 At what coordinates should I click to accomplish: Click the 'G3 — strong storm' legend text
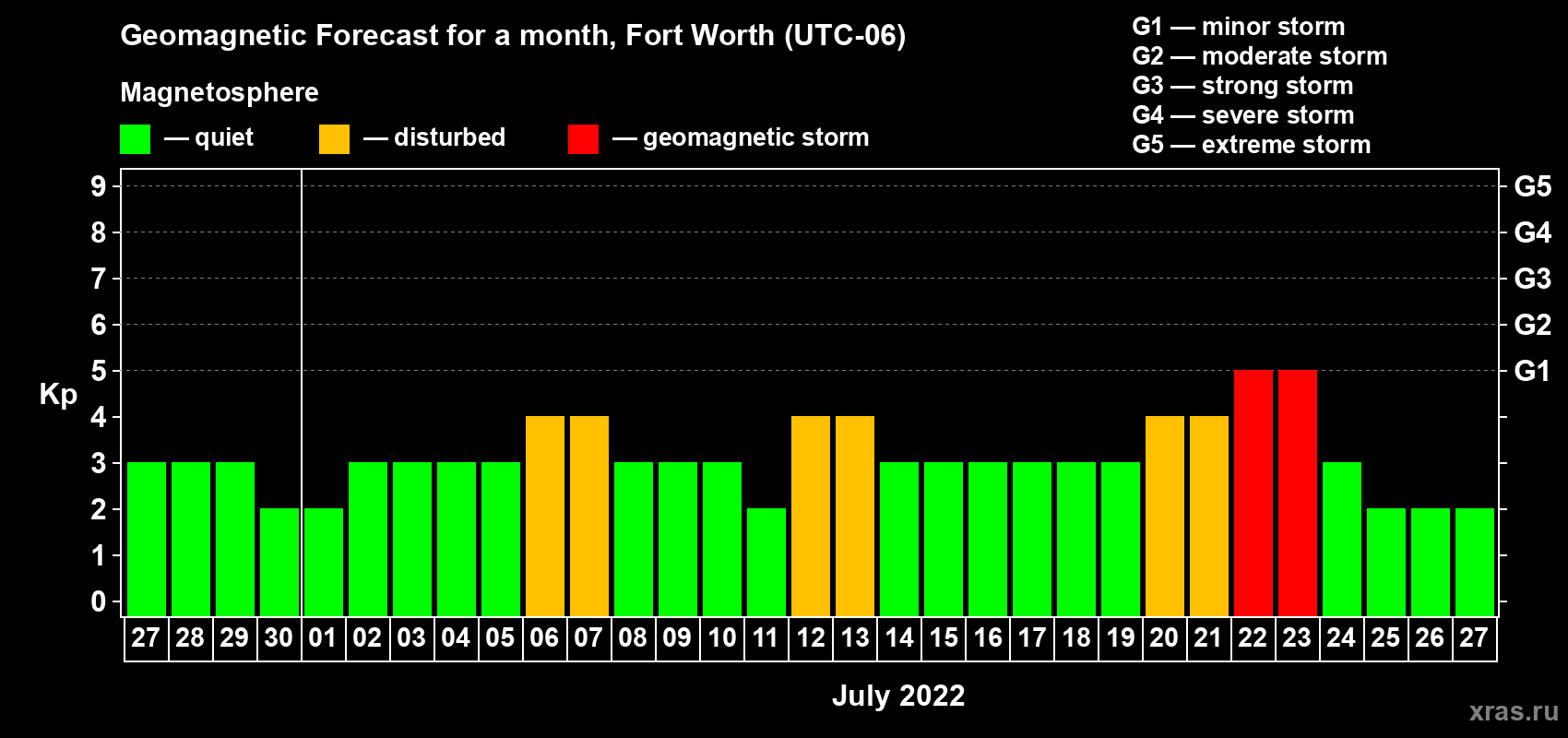tap(1243, 86)
